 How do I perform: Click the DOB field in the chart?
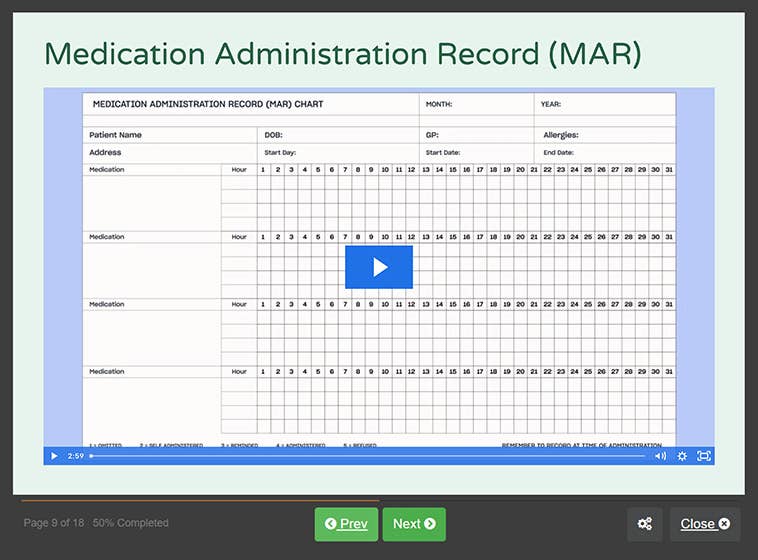tap(273, 135)
